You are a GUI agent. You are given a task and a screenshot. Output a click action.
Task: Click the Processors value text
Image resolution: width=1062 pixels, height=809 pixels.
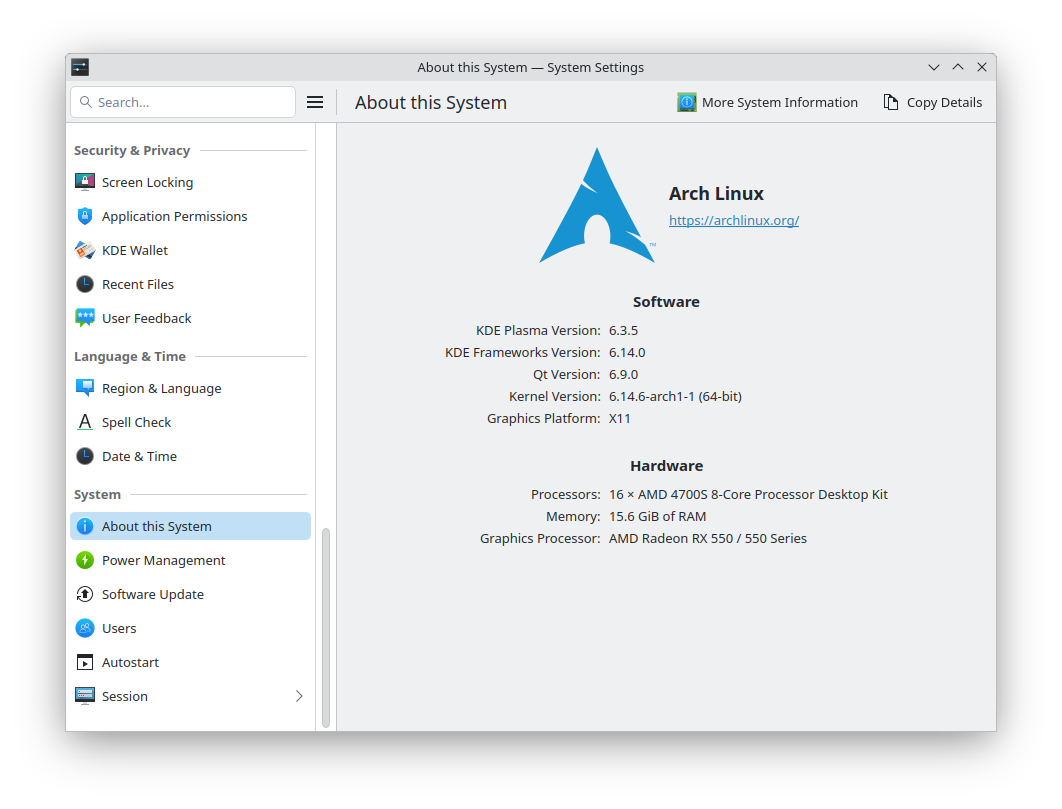748,495
